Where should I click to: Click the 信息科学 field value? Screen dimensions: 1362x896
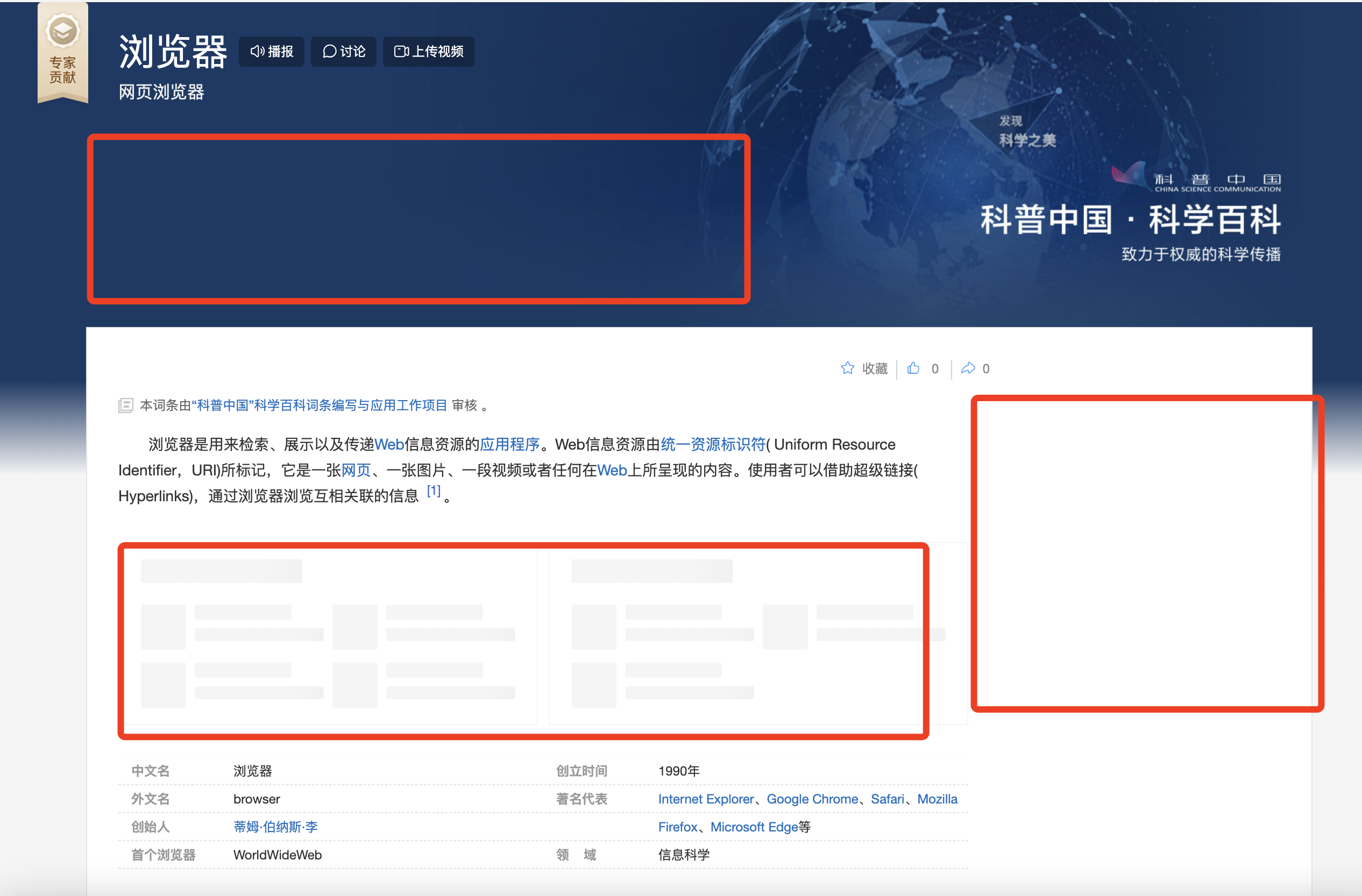point(684,855)
